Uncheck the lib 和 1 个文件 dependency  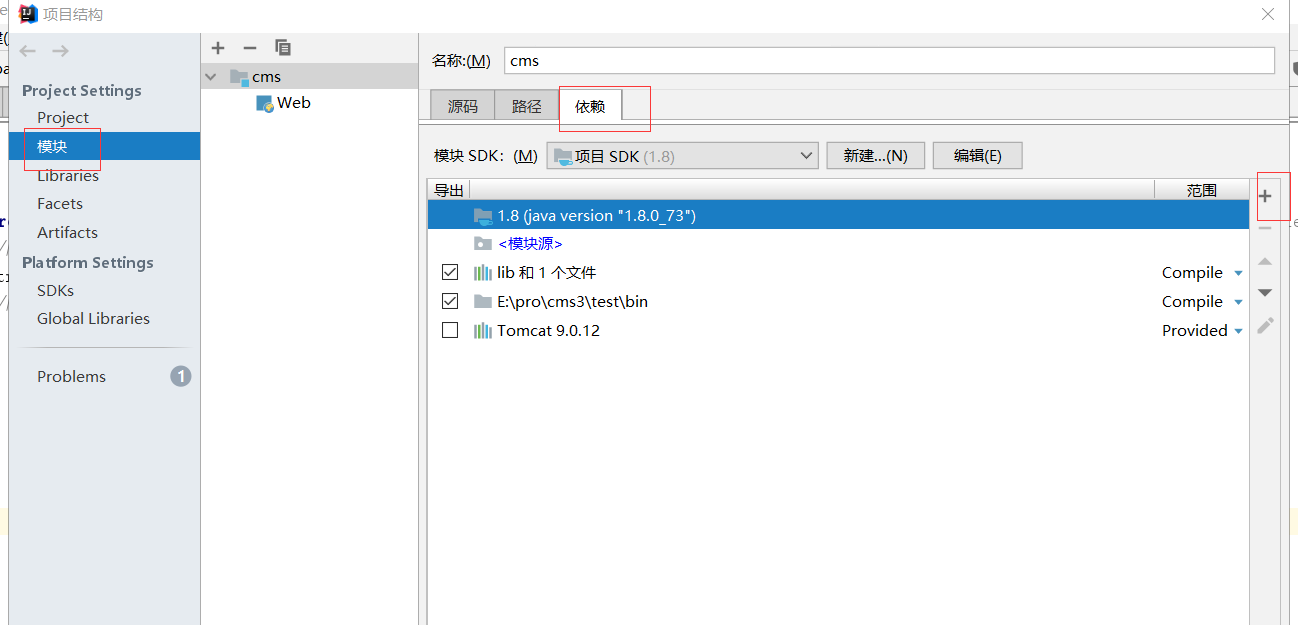(450, 271)
